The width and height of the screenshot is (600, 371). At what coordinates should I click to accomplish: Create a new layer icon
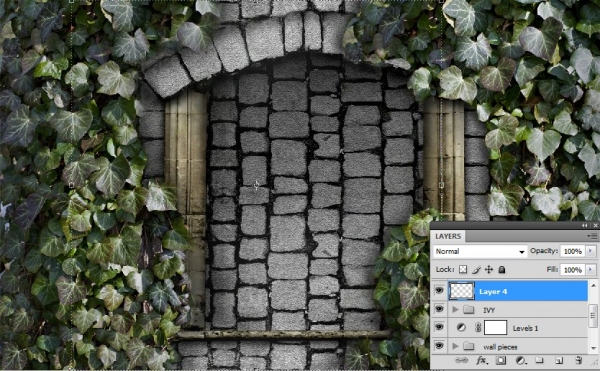(559, 360)
